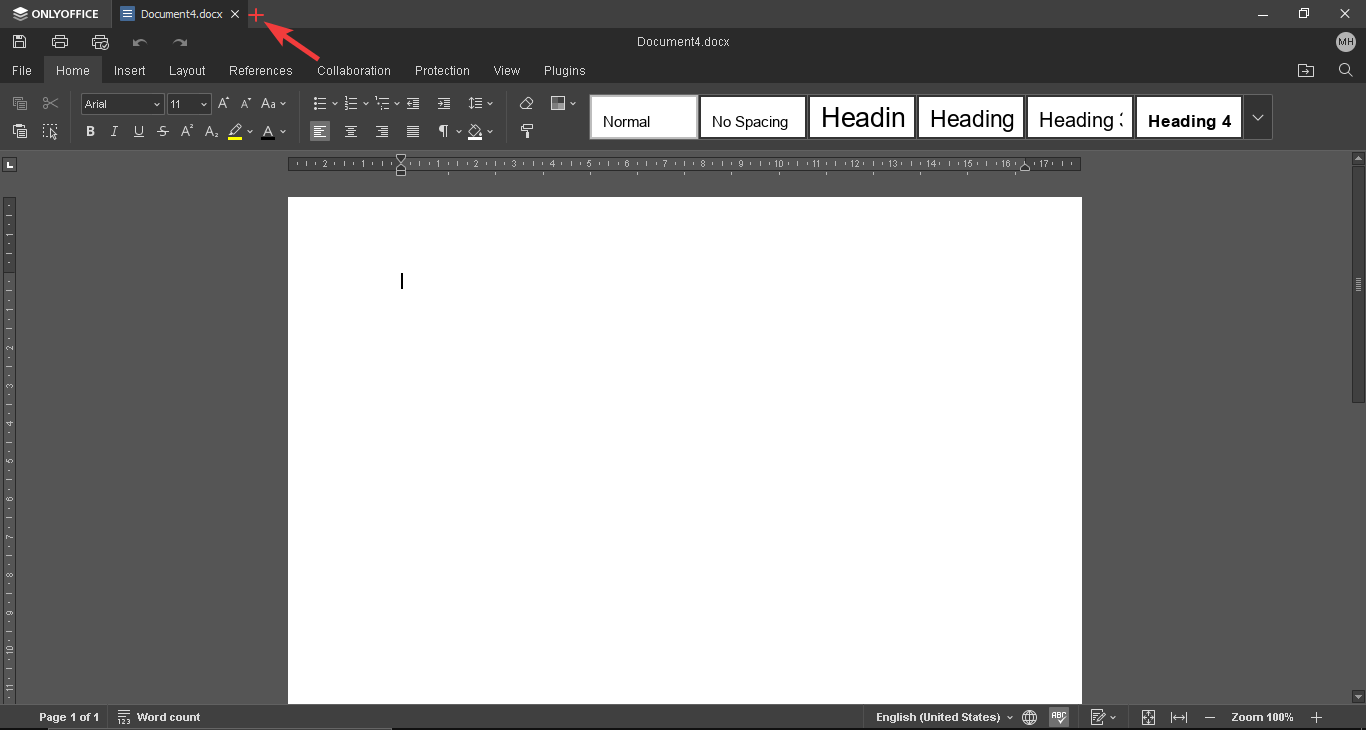Click the Quick Print icon
The height and width of the screenshot is (730, 1366).
tap(100, 42)
